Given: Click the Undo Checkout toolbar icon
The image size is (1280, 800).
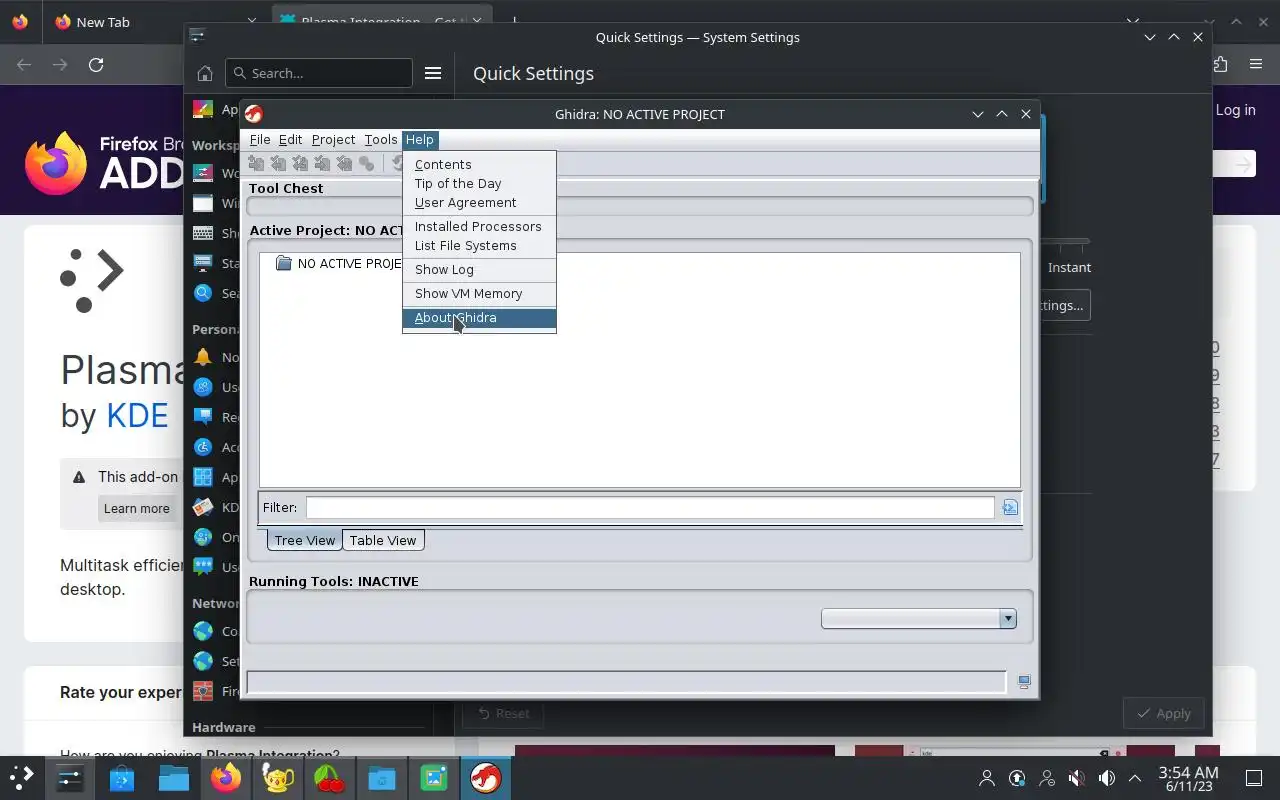Looking at the screenshot, I should (345, 163).
